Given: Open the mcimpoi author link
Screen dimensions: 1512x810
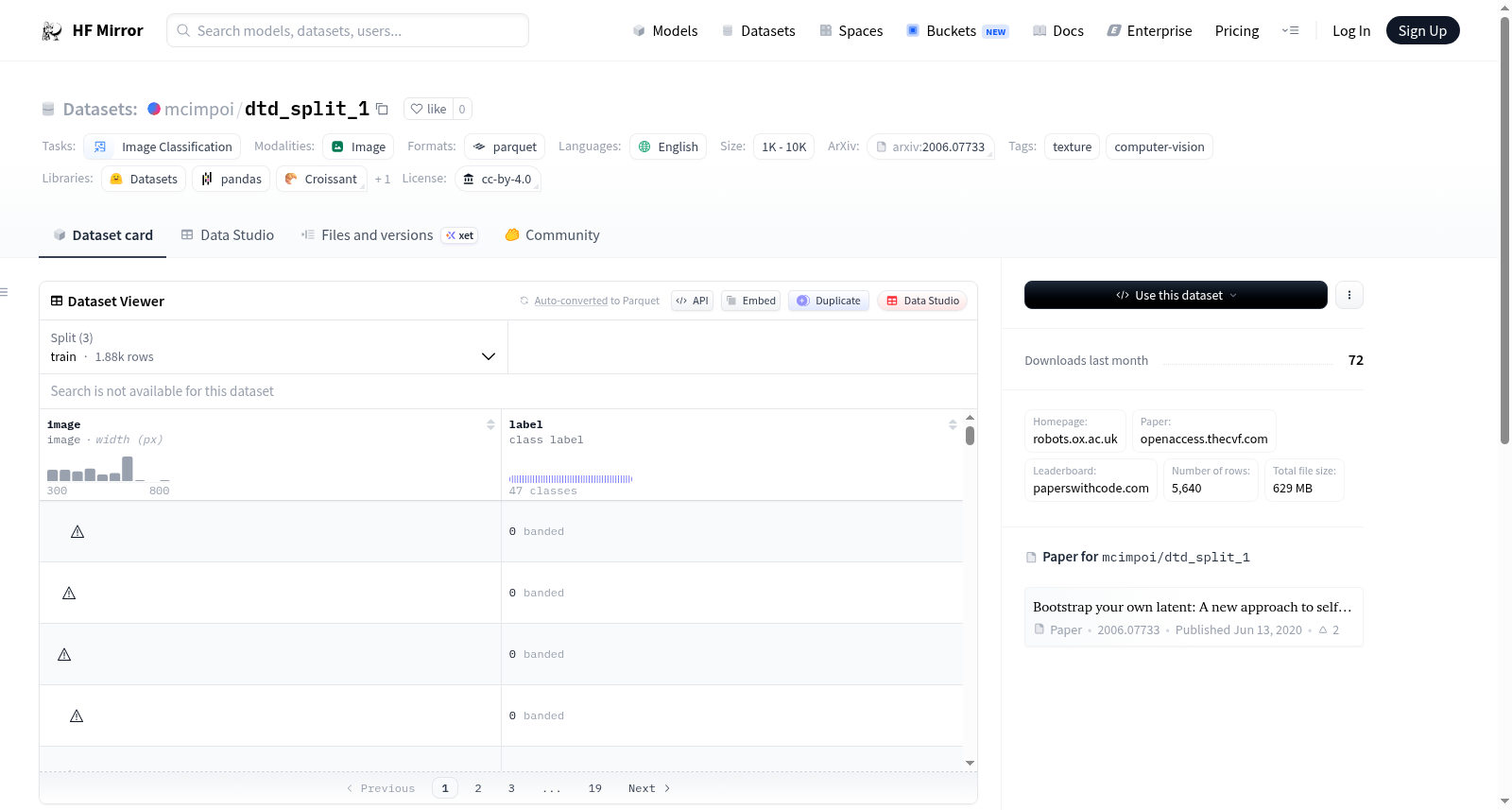Looking at the screenshot, I should click(199, 109).
